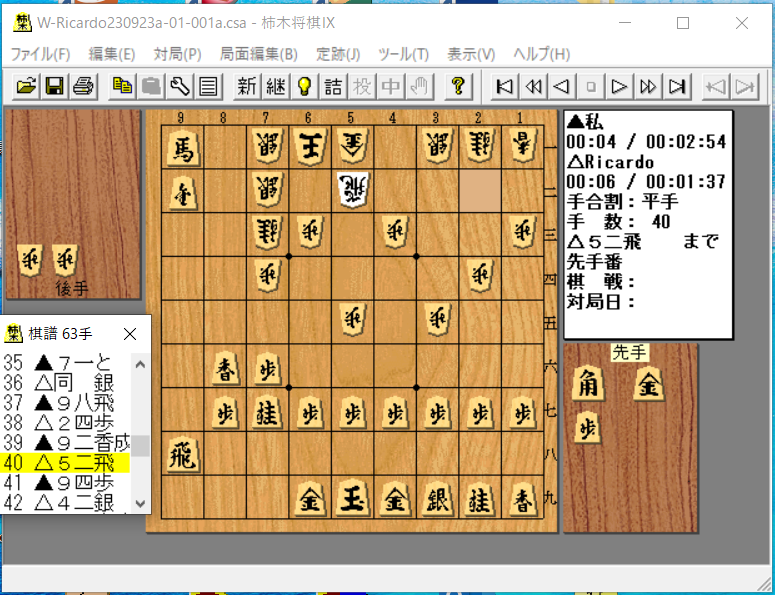Viewport: 775px width, 595px height.
Task: Close the 棋譜 63手 panel
Action: coord(130,334)
